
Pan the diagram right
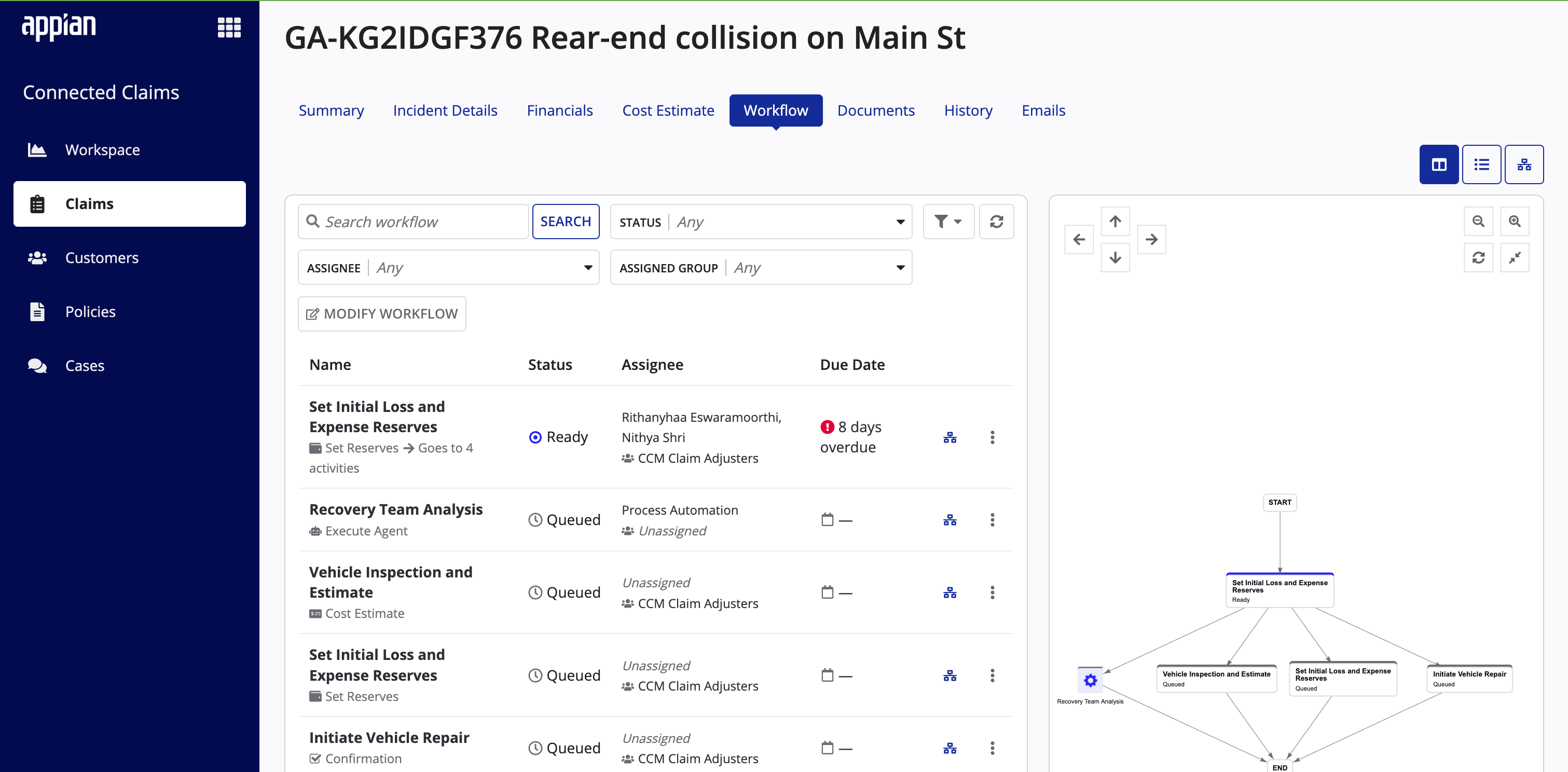click(x=1152, y=239)
